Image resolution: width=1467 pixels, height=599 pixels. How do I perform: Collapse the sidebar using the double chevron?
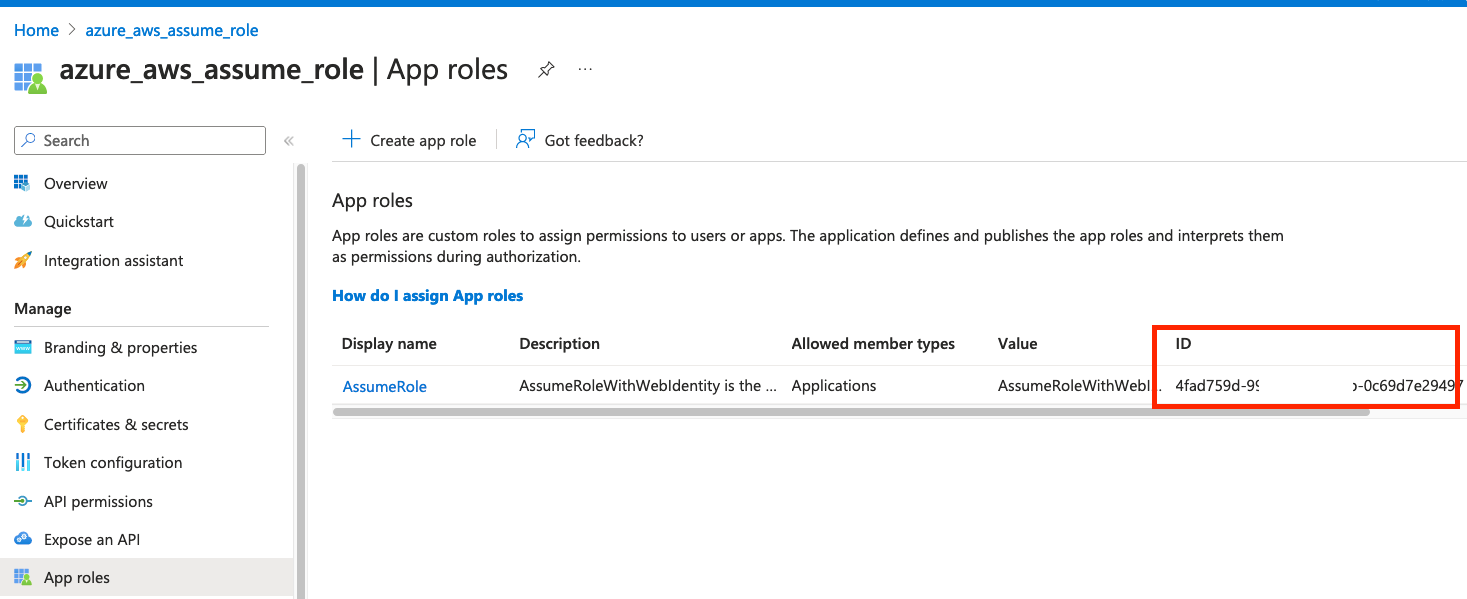[288, 140]
